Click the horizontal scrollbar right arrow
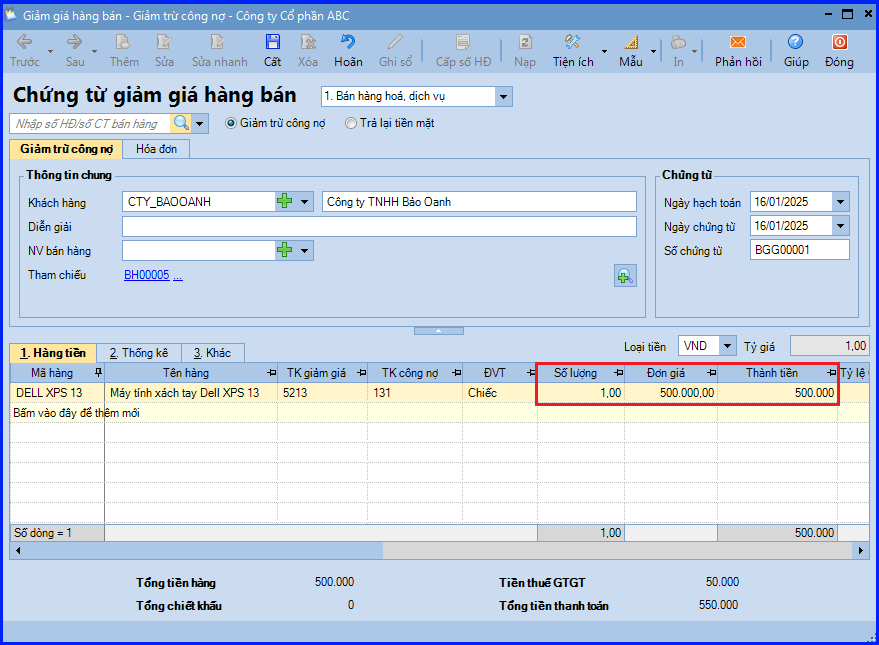This screenshot has height=645, width=879. pyautogui.click(x=861, y=550)
